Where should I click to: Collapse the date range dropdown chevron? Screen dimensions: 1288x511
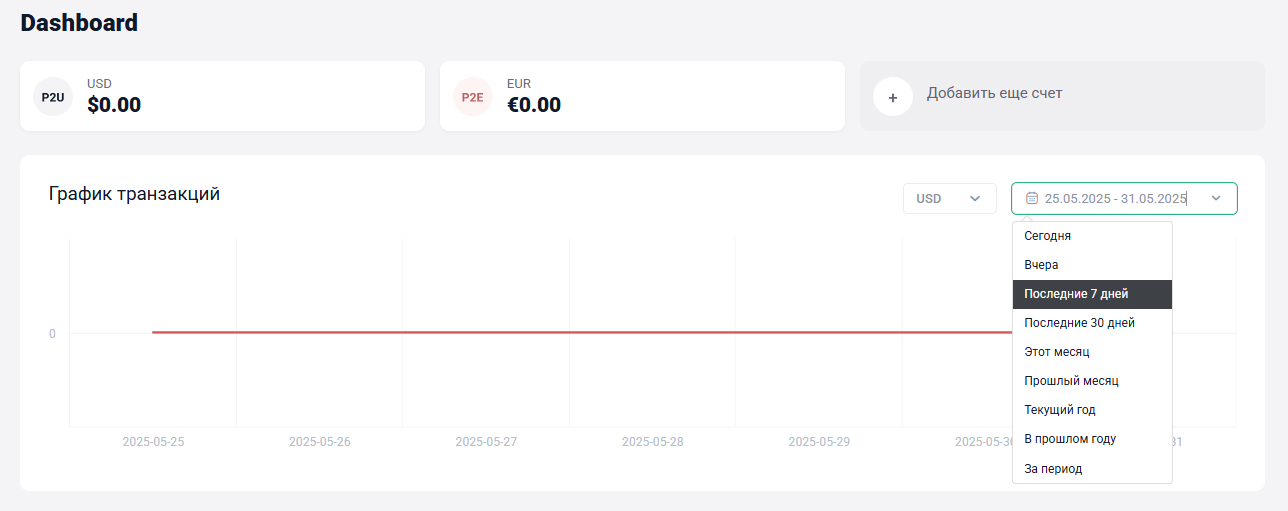tap(1216, 198)
